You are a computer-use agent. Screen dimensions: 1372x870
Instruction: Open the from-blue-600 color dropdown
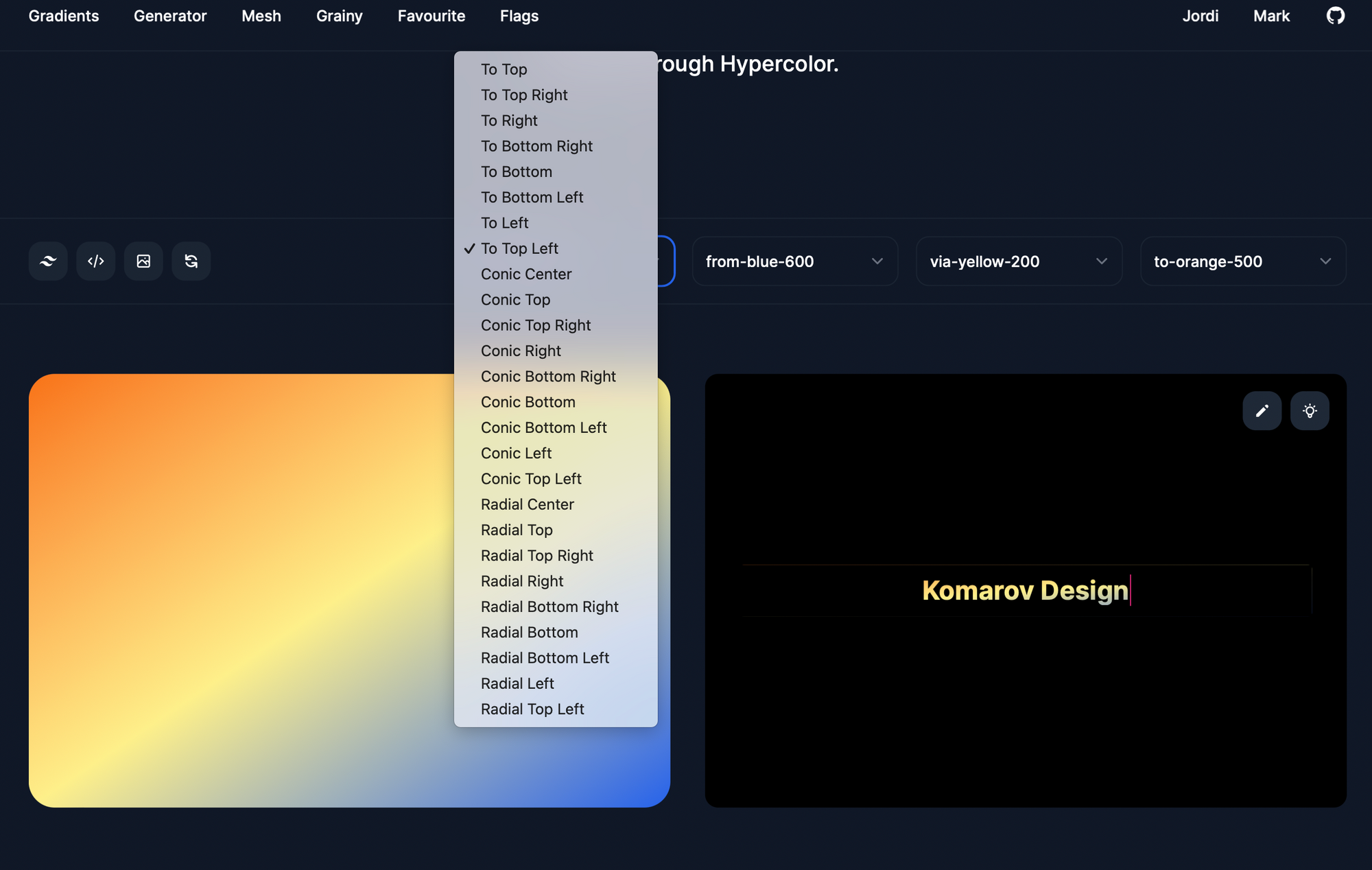coord(794,261)
